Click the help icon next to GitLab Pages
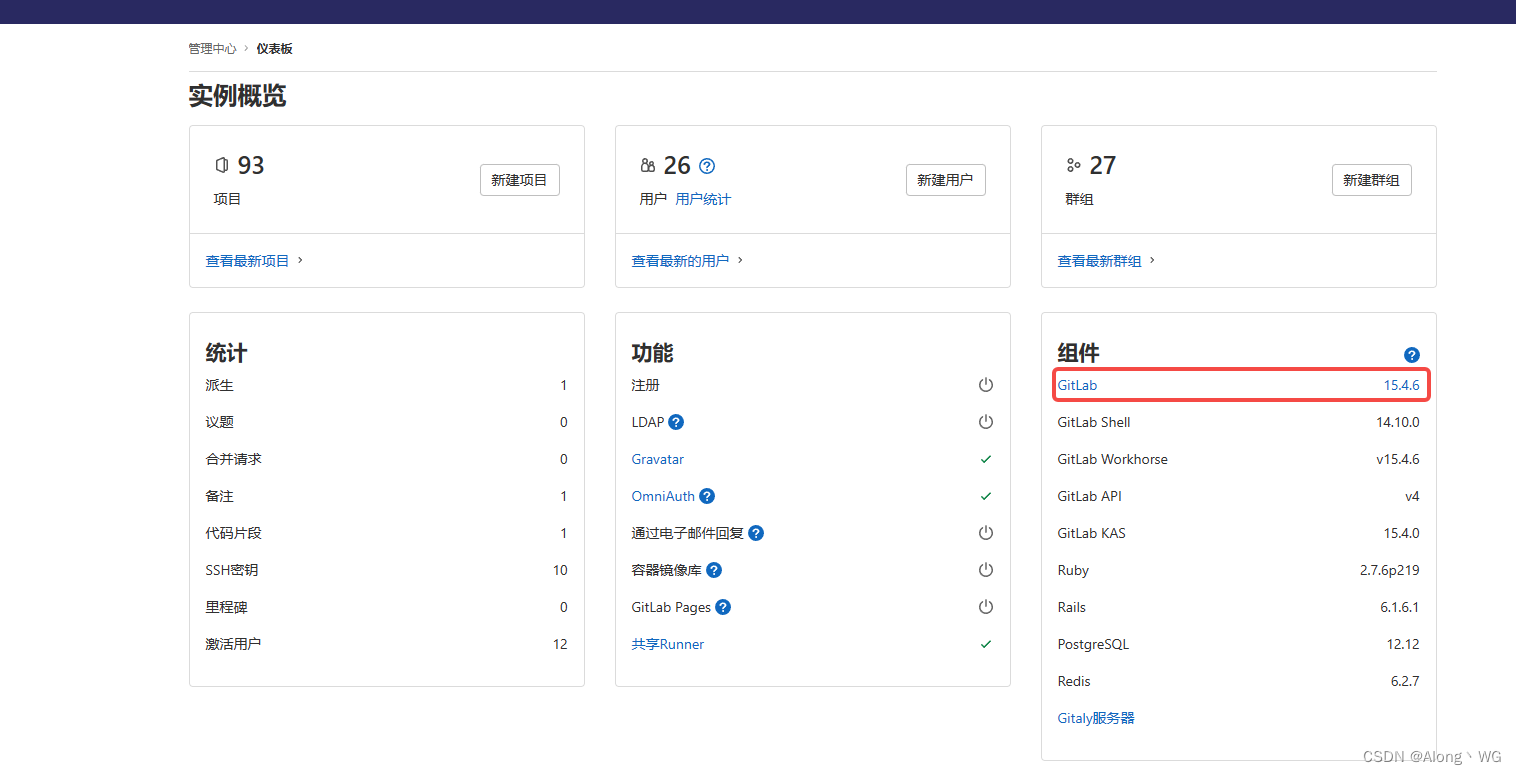The image size is (1516, 775). (x=723, y=607)
